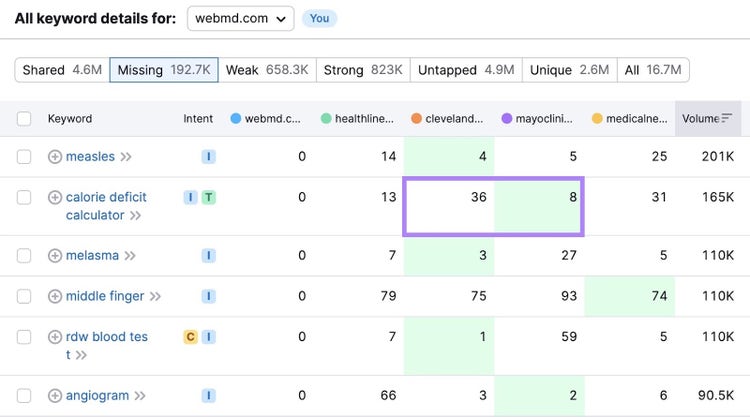Image resolution: width=750 pixels, height=417 pixels.
Task: Check the middle finger row checkbox
Action: 24,296
